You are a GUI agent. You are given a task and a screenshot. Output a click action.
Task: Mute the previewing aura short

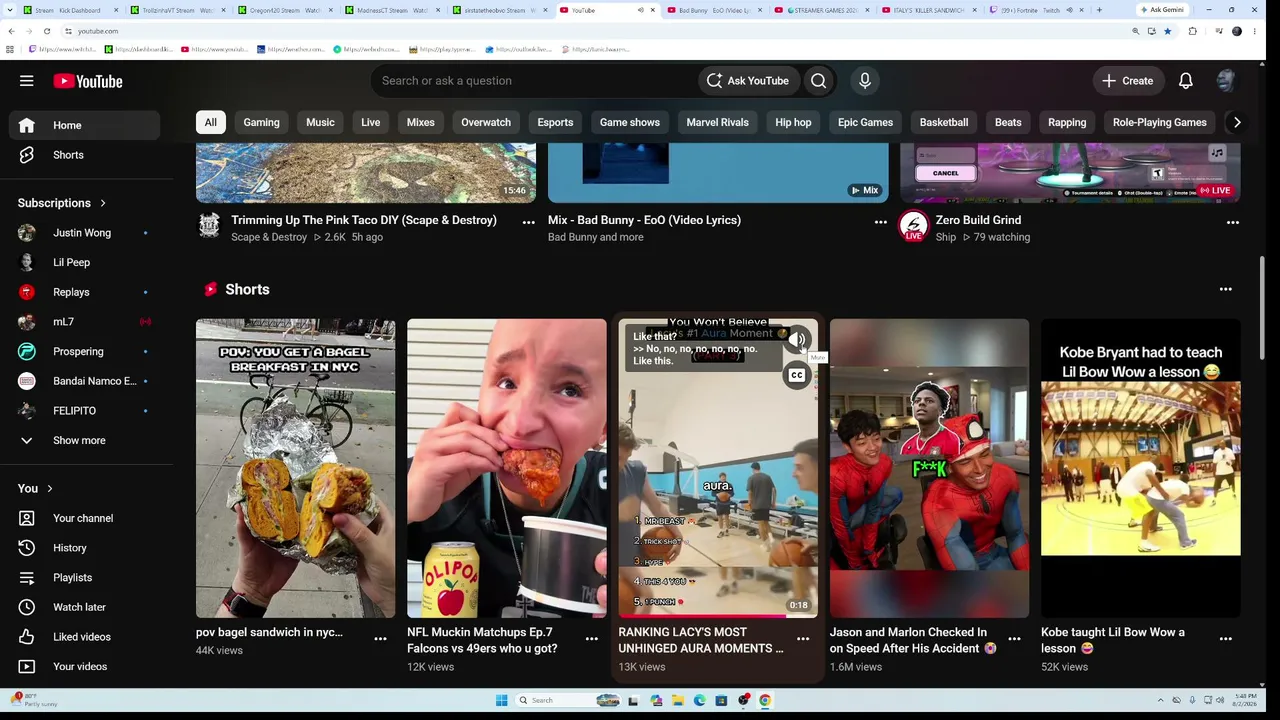click(796, 340)
